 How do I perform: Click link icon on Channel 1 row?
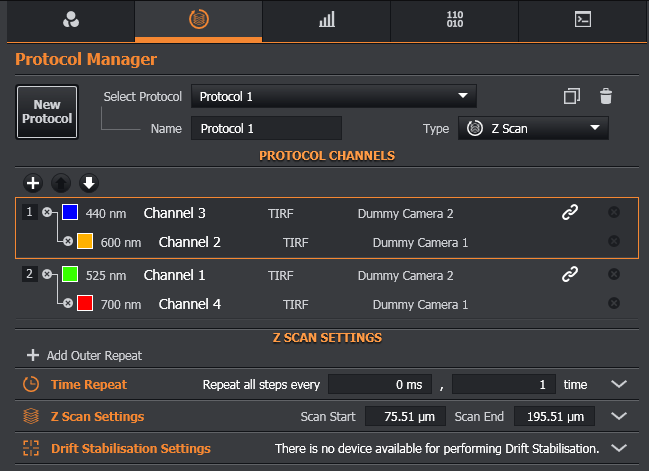coord(570,274)
